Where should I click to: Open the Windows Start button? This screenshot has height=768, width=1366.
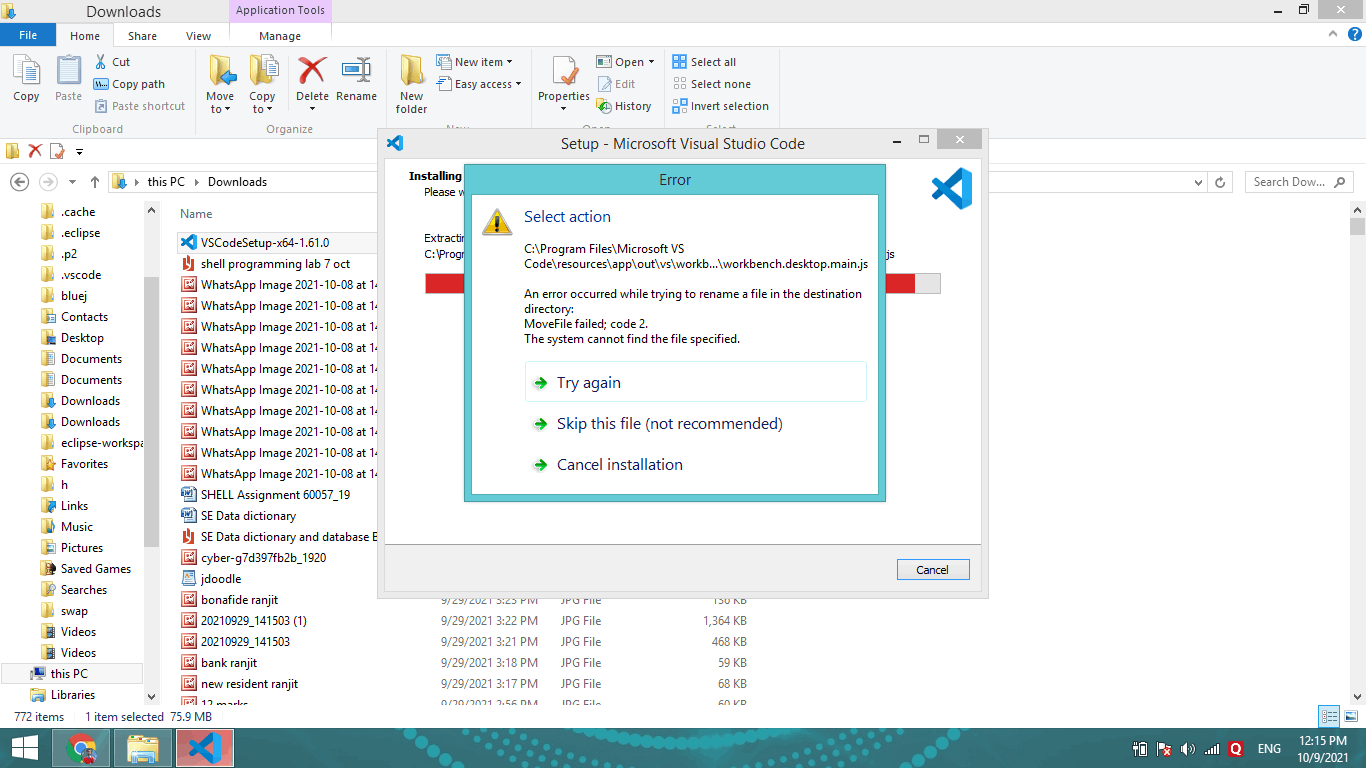[x=24, y=748]
